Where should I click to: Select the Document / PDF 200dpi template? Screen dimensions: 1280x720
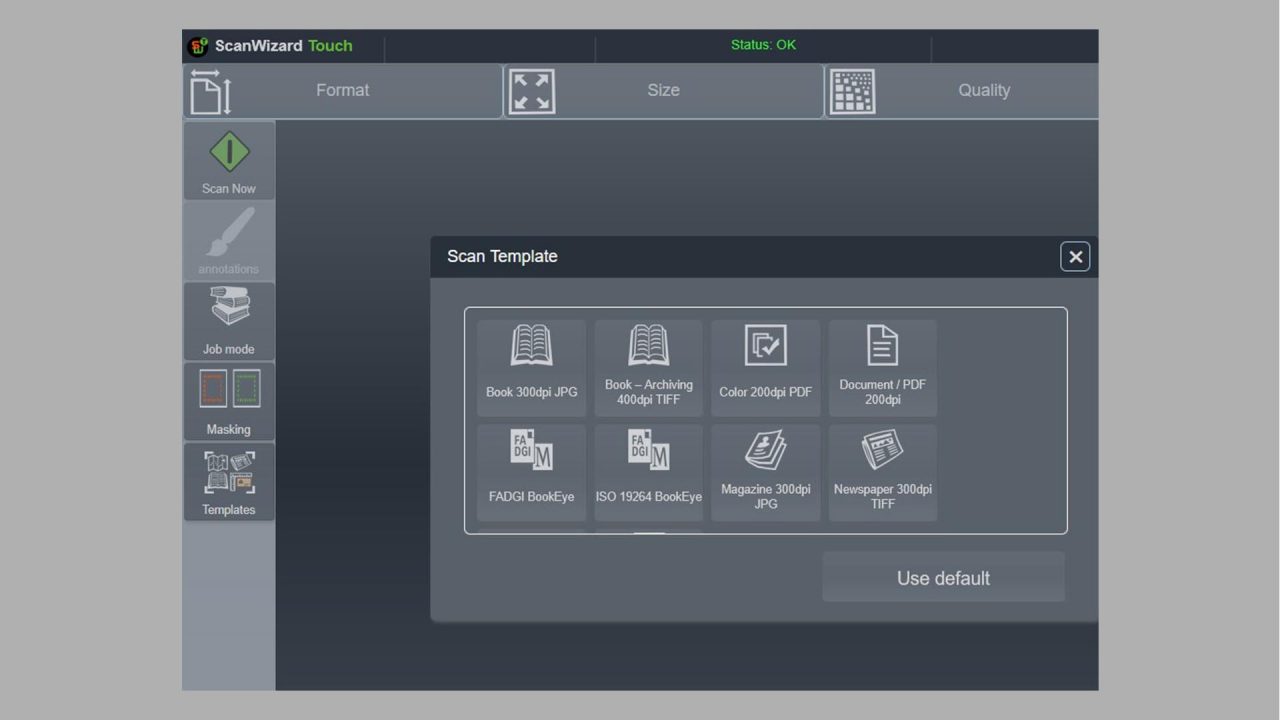pyautogui.click(x=882, y=367)
